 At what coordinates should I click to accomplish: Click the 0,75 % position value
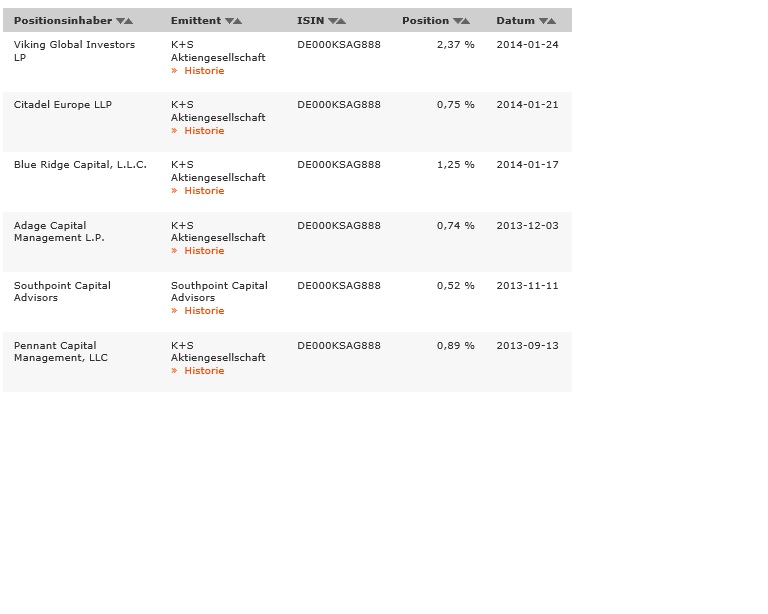(456, 105)
